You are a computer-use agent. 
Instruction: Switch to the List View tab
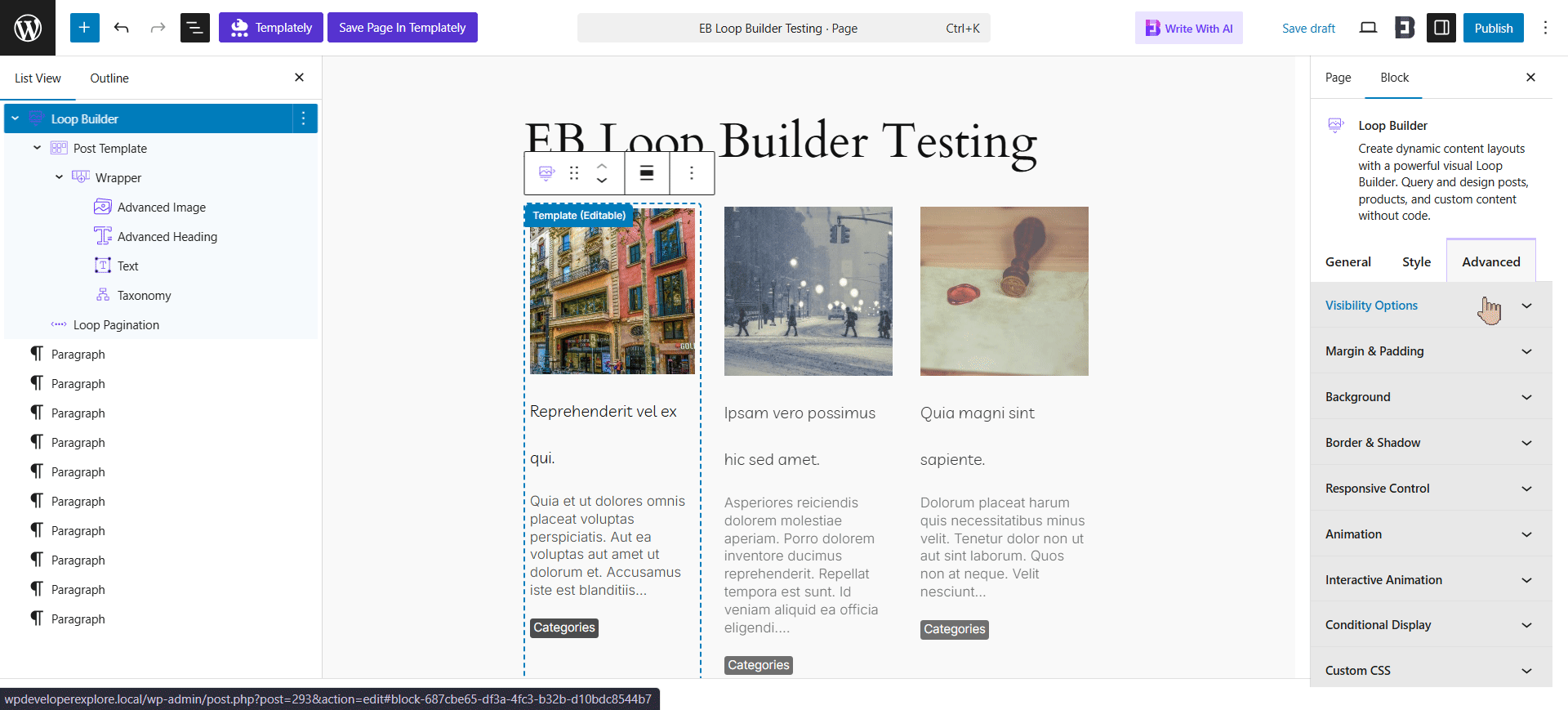(x=38, y=78)
